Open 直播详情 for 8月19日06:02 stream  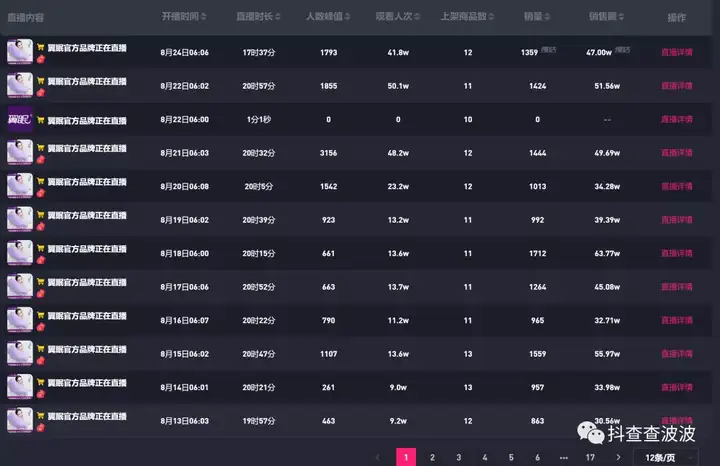(x=677, y=220)
